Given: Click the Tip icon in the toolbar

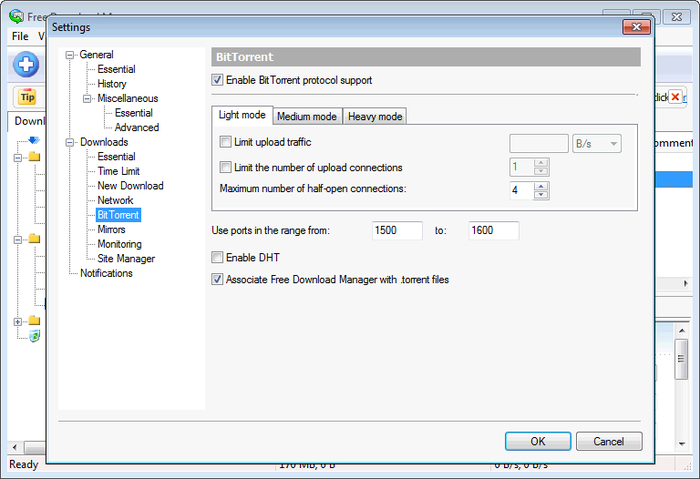Looking at the screenshot, I should pyautogui.click(x=26, y=97).
